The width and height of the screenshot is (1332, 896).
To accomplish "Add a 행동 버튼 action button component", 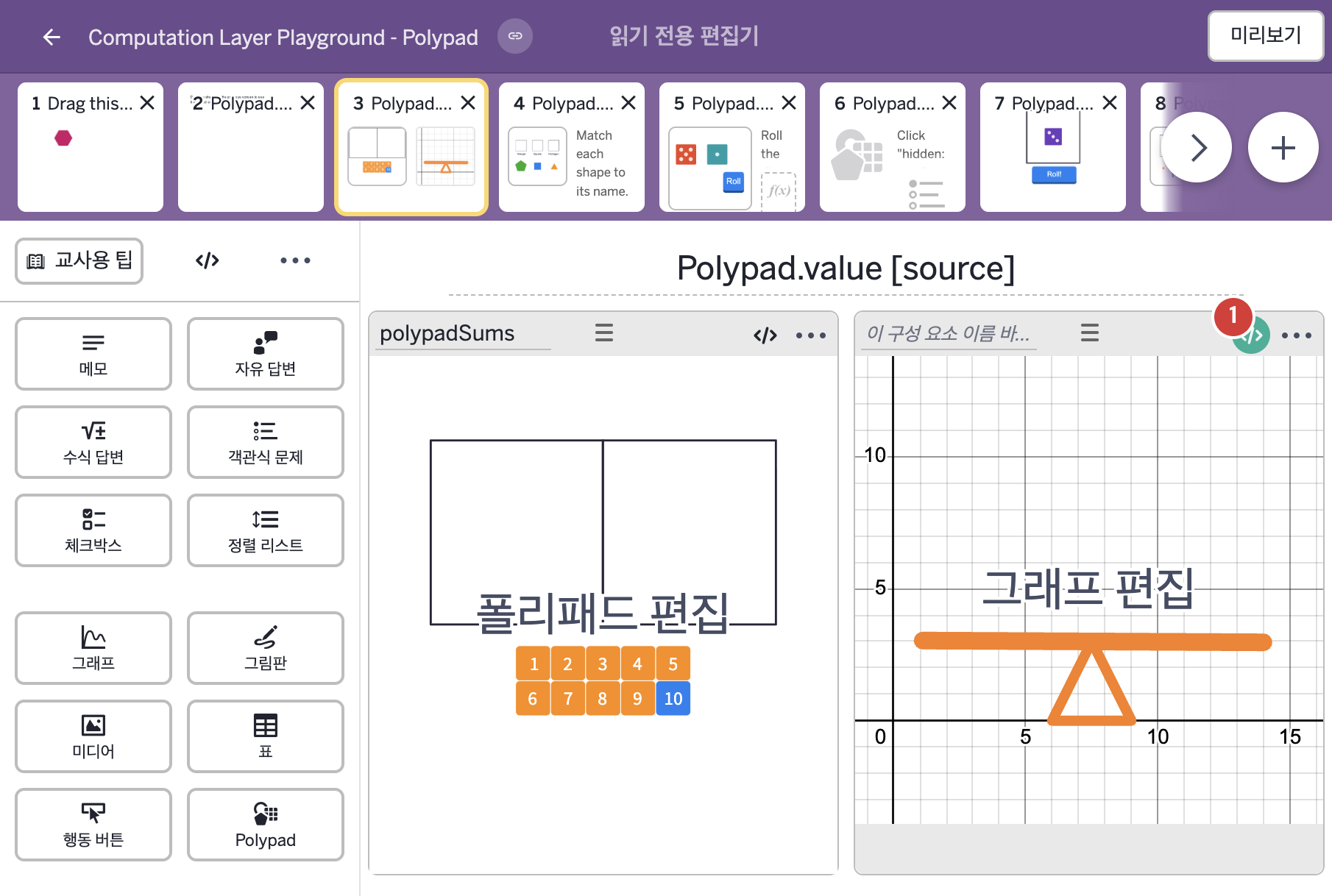I will point(93,825).
